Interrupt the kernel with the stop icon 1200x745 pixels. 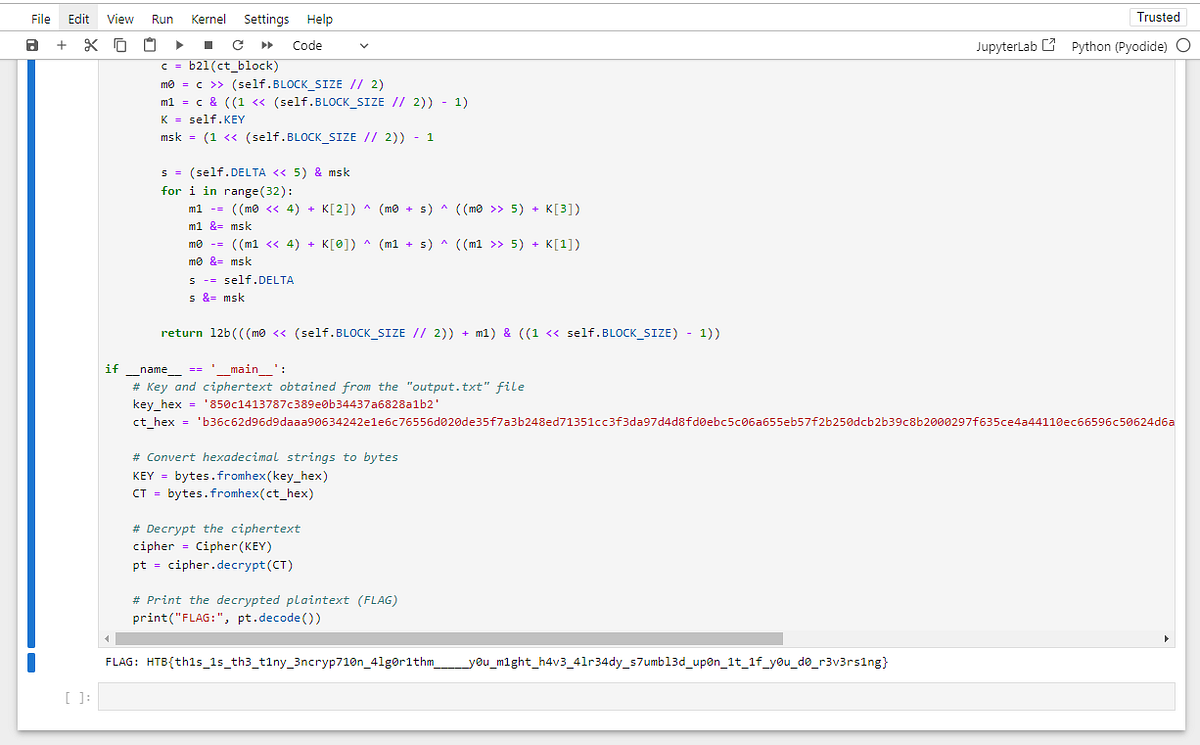pos(208,45)
